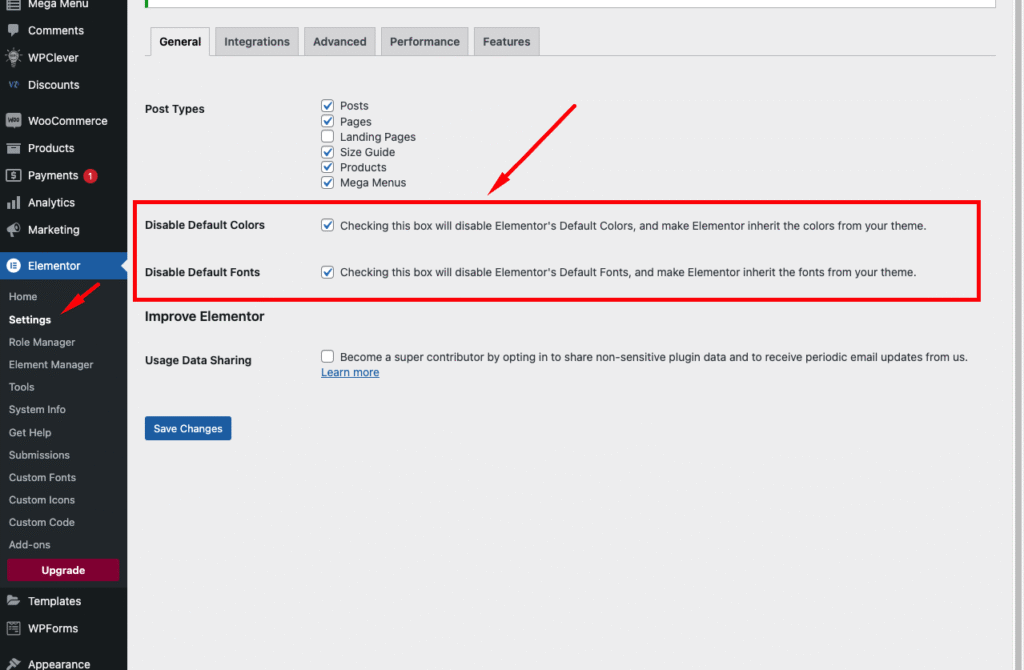Click the Upgrade button in sidebar
The width and height of the screenshot is (1024, 670).
[63, 570]
